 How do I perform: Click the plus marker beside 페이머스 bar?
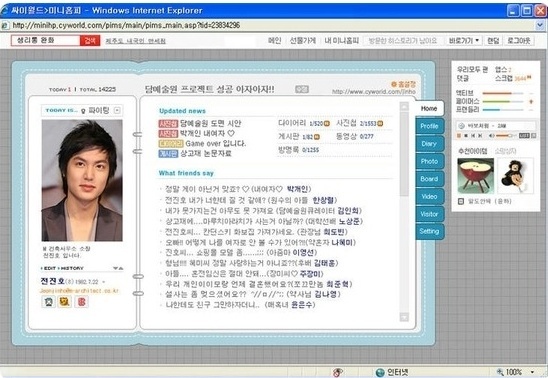531,102
